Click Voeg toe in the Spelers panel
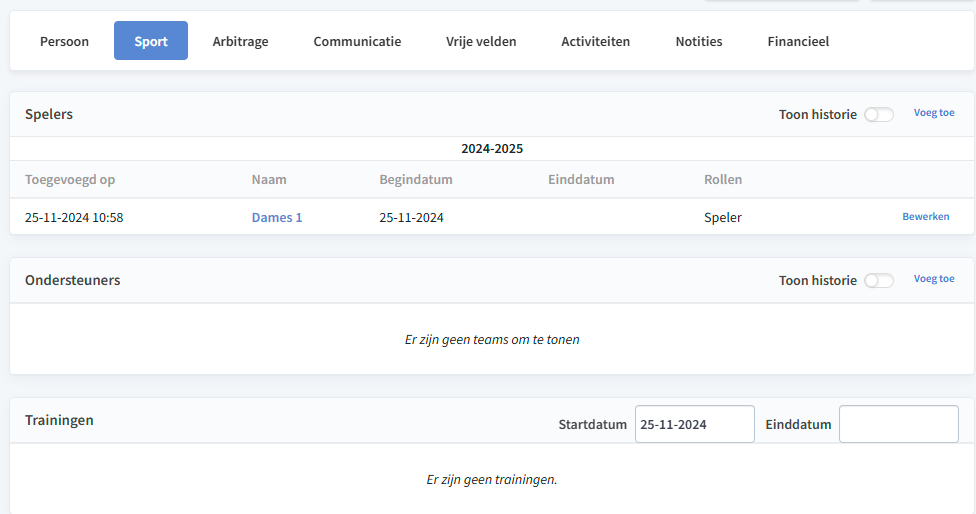Viewport: 976px width, 514px height. coord(934,113)
